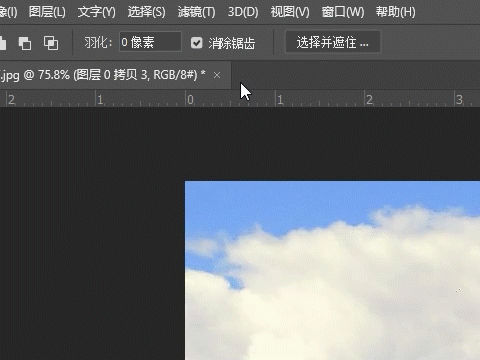Close the document tab

217,75
